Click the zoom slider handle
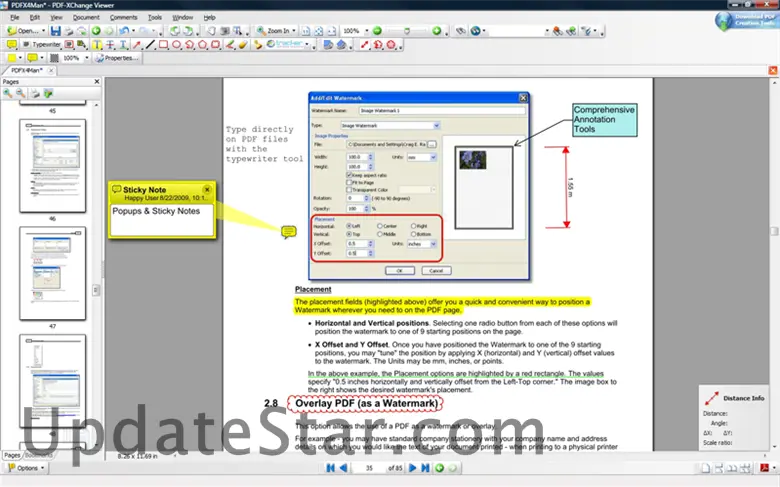Screen dimensions: 780x487 click(407, 31)
